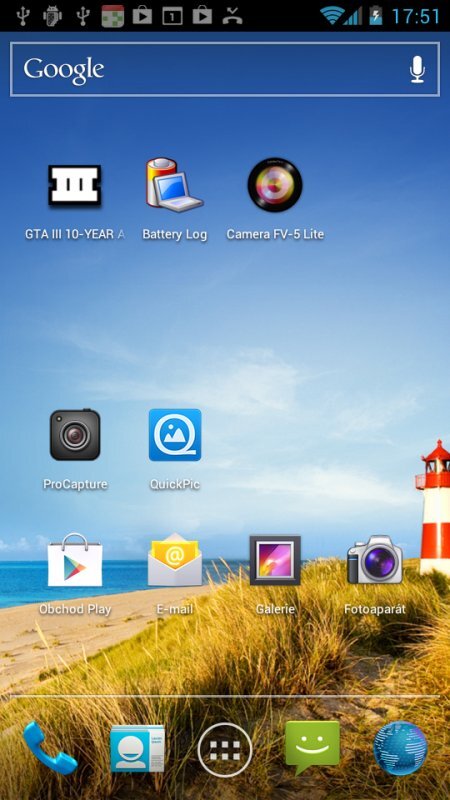
Task: Tap the Google logo in search bar
Action: tap(64, 70)
